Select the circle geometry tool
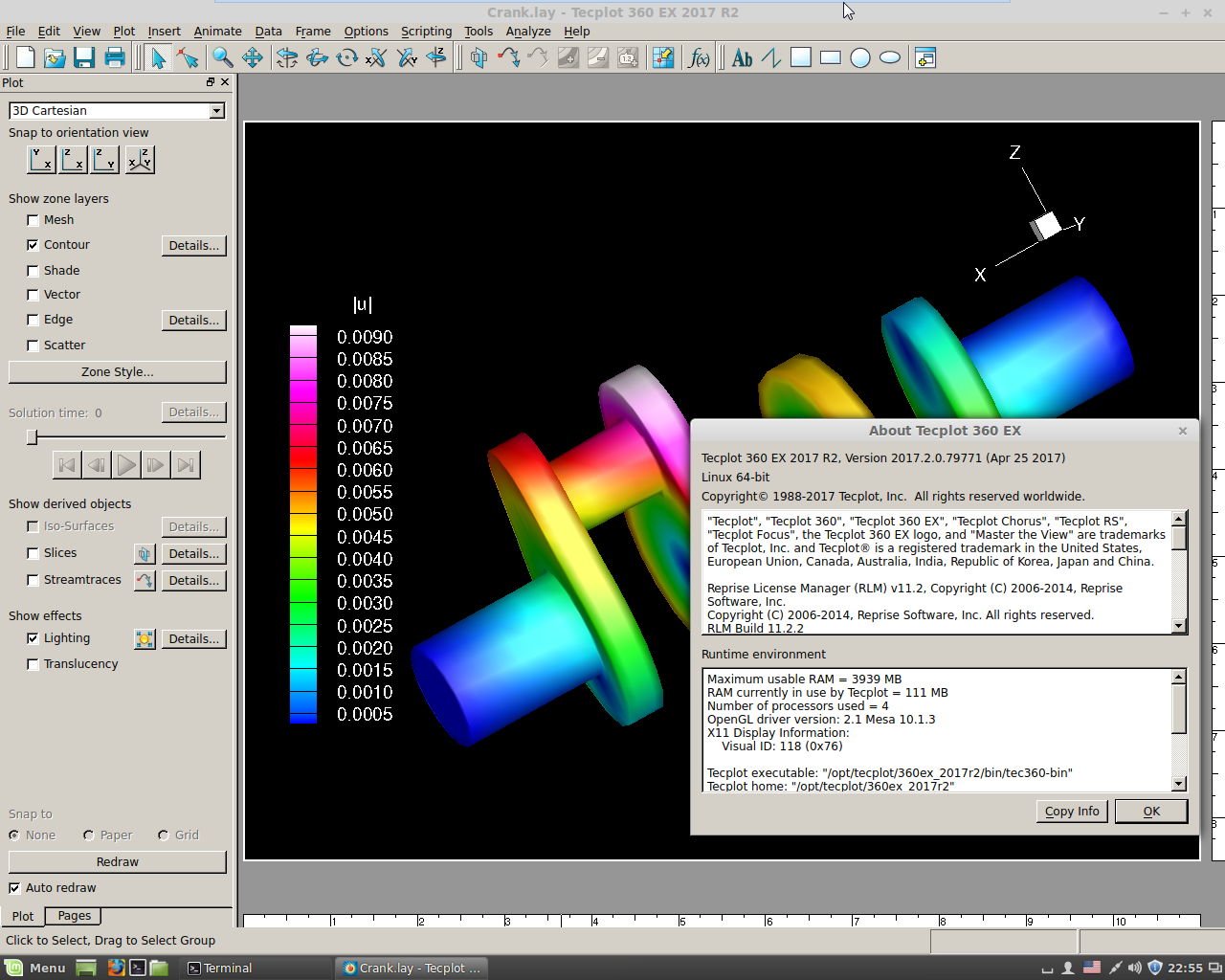 860,57
